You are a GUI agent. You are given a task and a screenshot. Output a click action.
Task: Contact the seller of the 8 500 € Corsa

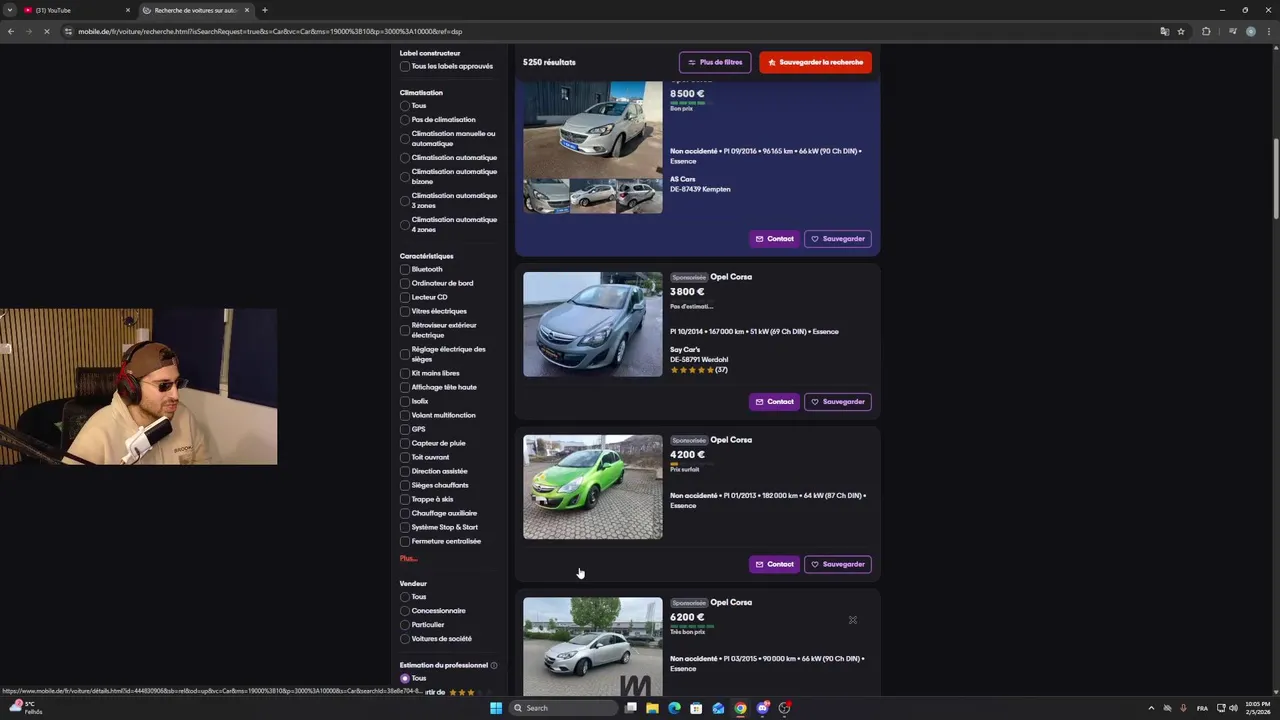(x=774, y=239)
